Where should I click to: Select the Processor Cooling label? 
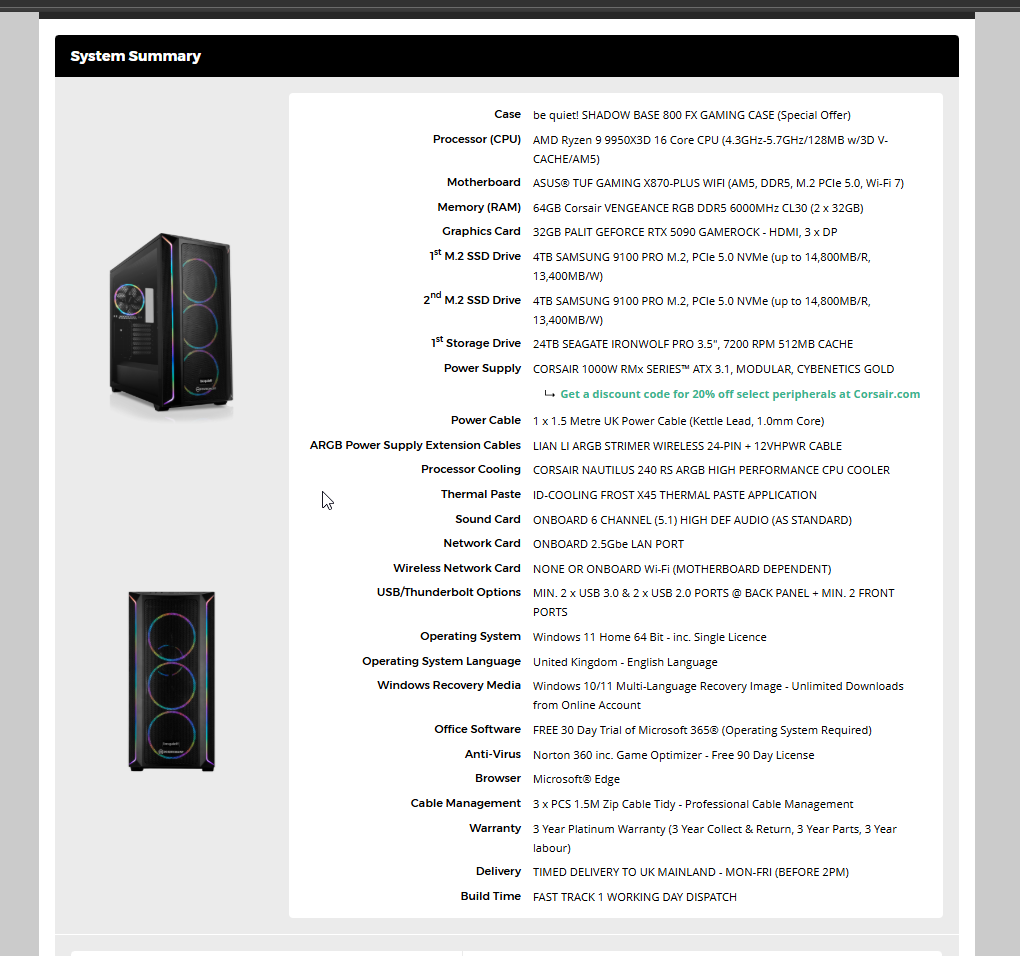(470, 469)
